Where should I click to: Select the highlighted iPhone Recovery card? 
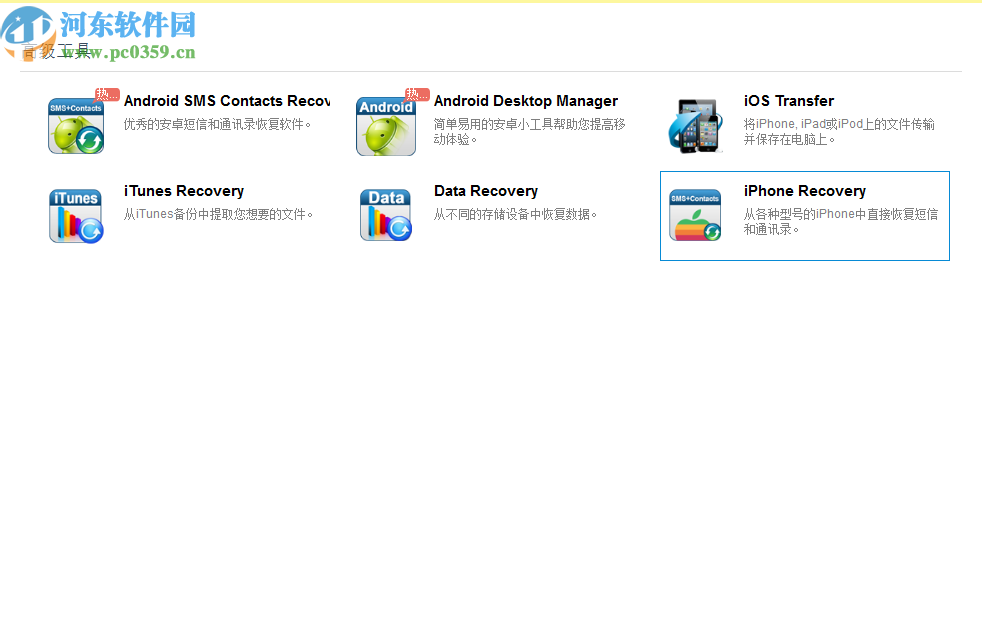point(804,216)
